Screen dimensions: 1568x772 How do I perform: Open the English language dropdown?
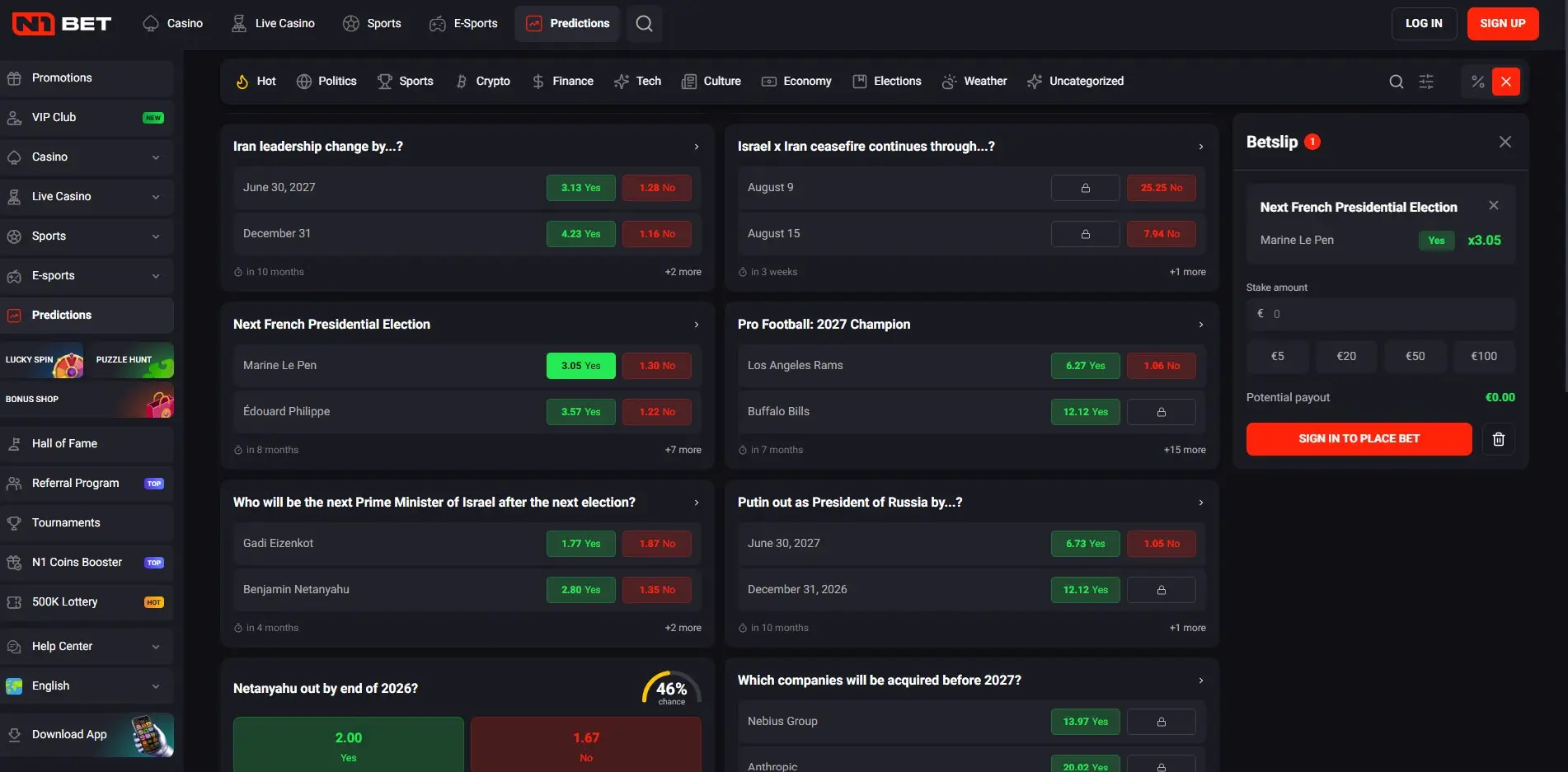[x=87, y=686]
